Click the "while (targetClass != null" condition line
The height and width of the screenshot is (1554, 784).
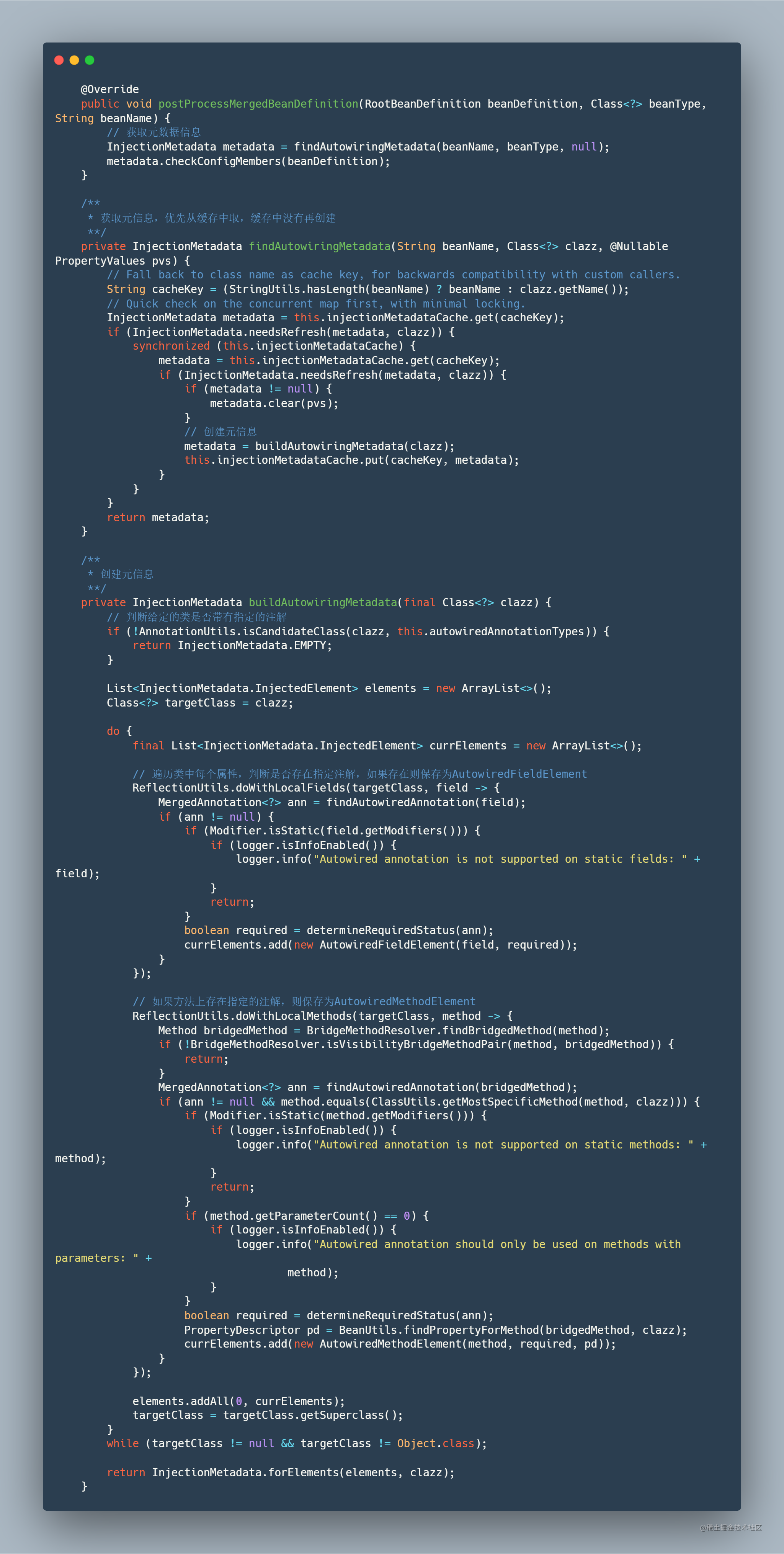pos(297,1443)
